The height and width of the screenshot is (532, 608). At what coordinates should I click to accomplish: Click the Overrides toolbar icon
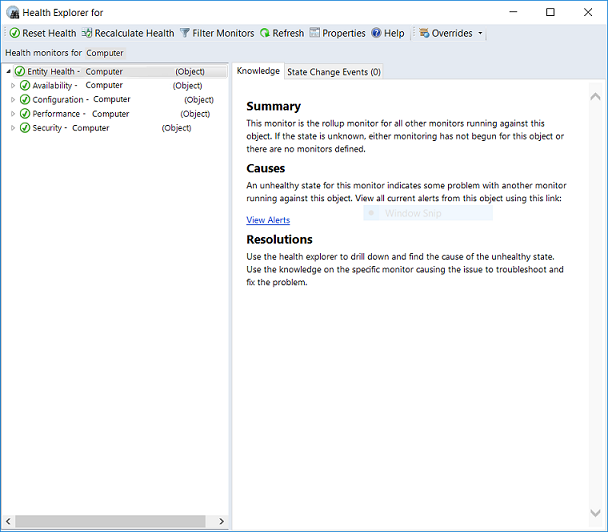(424, 33)
